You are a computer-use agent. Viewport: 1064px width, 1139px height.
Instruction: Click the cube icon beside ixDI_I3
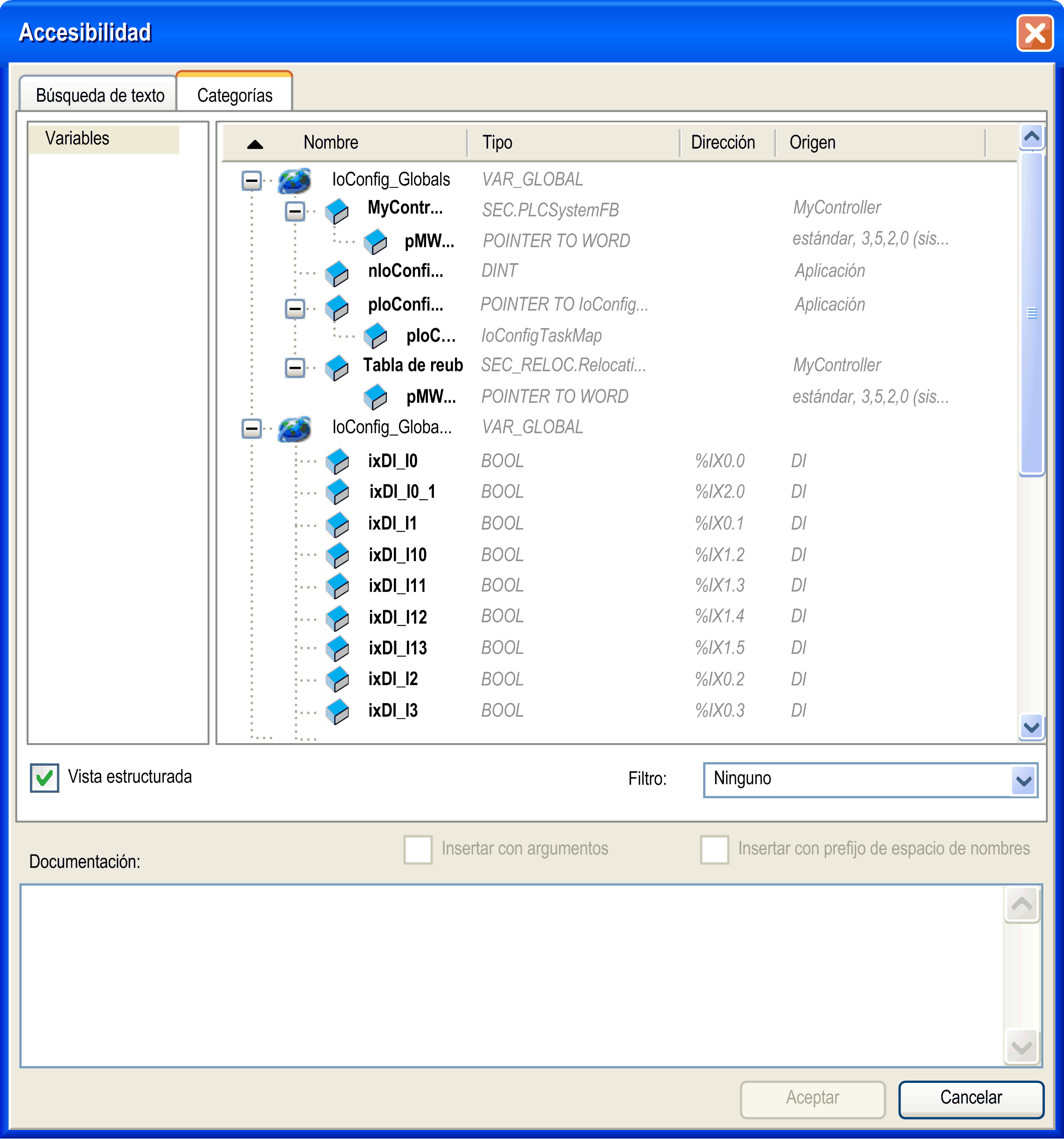337,712
